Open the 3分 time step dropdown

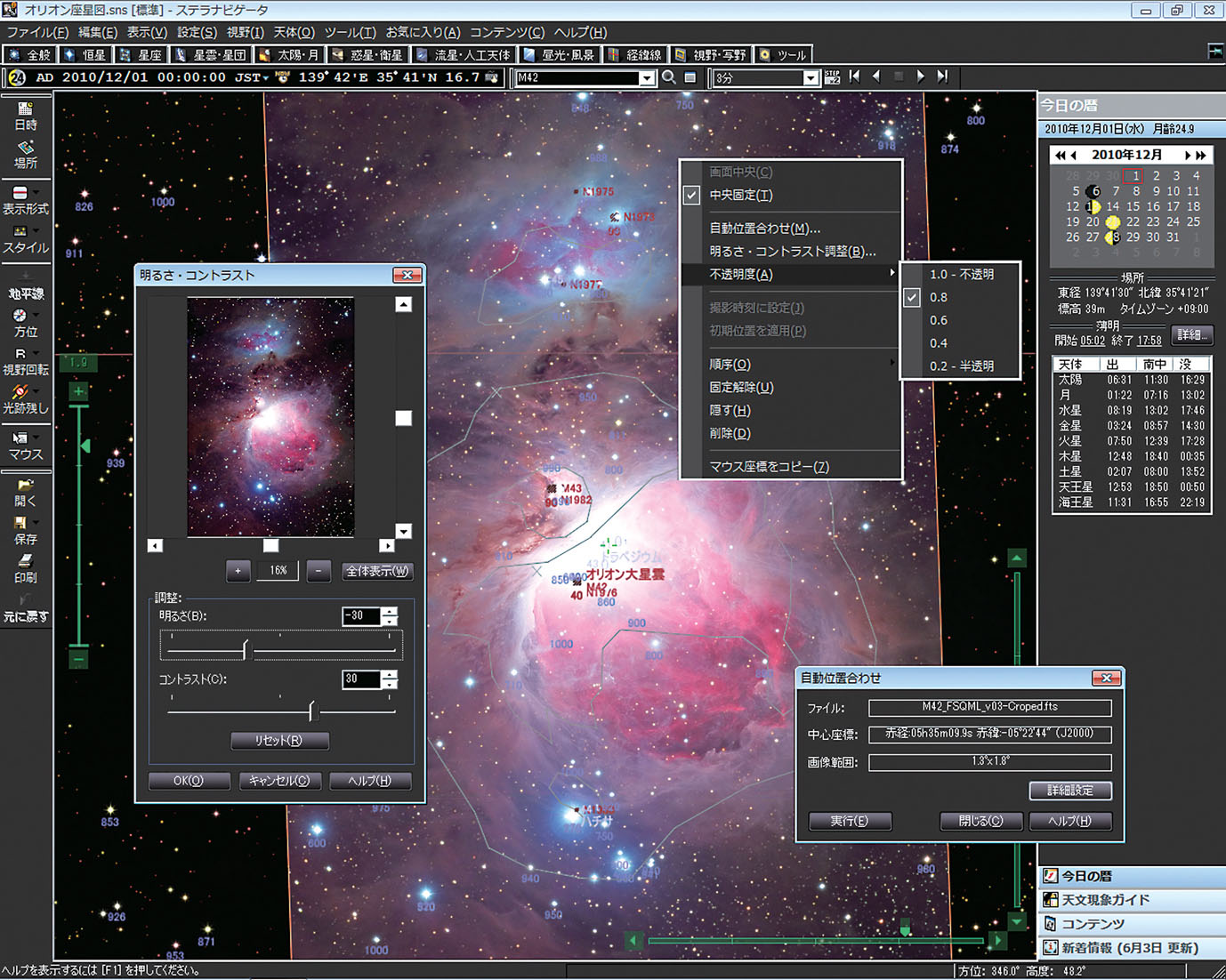click(811, 78)
